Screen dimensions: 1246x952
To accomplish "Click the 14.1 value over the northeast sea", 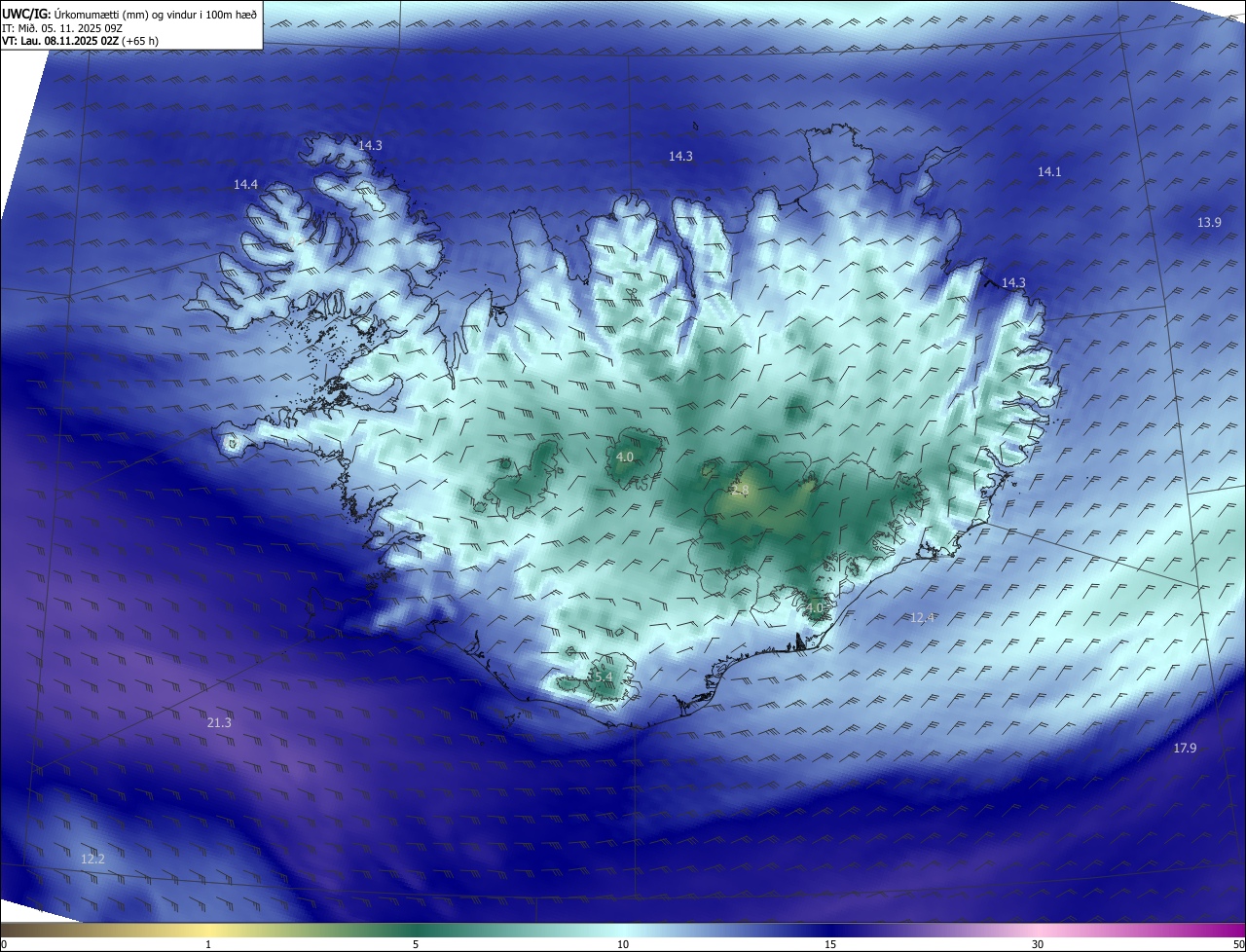I will [1048, 171].
